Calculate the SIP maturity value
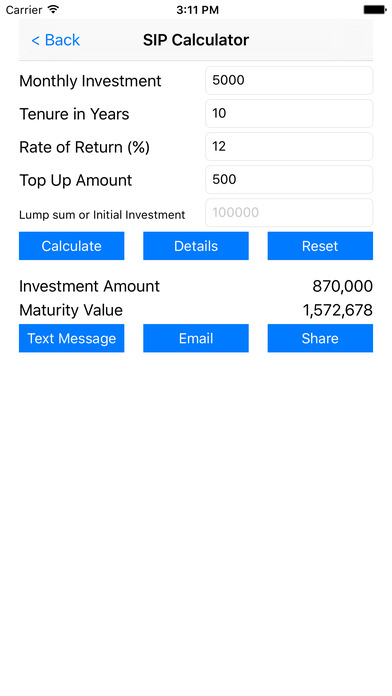The image size is (392, 696). (71, 246)
